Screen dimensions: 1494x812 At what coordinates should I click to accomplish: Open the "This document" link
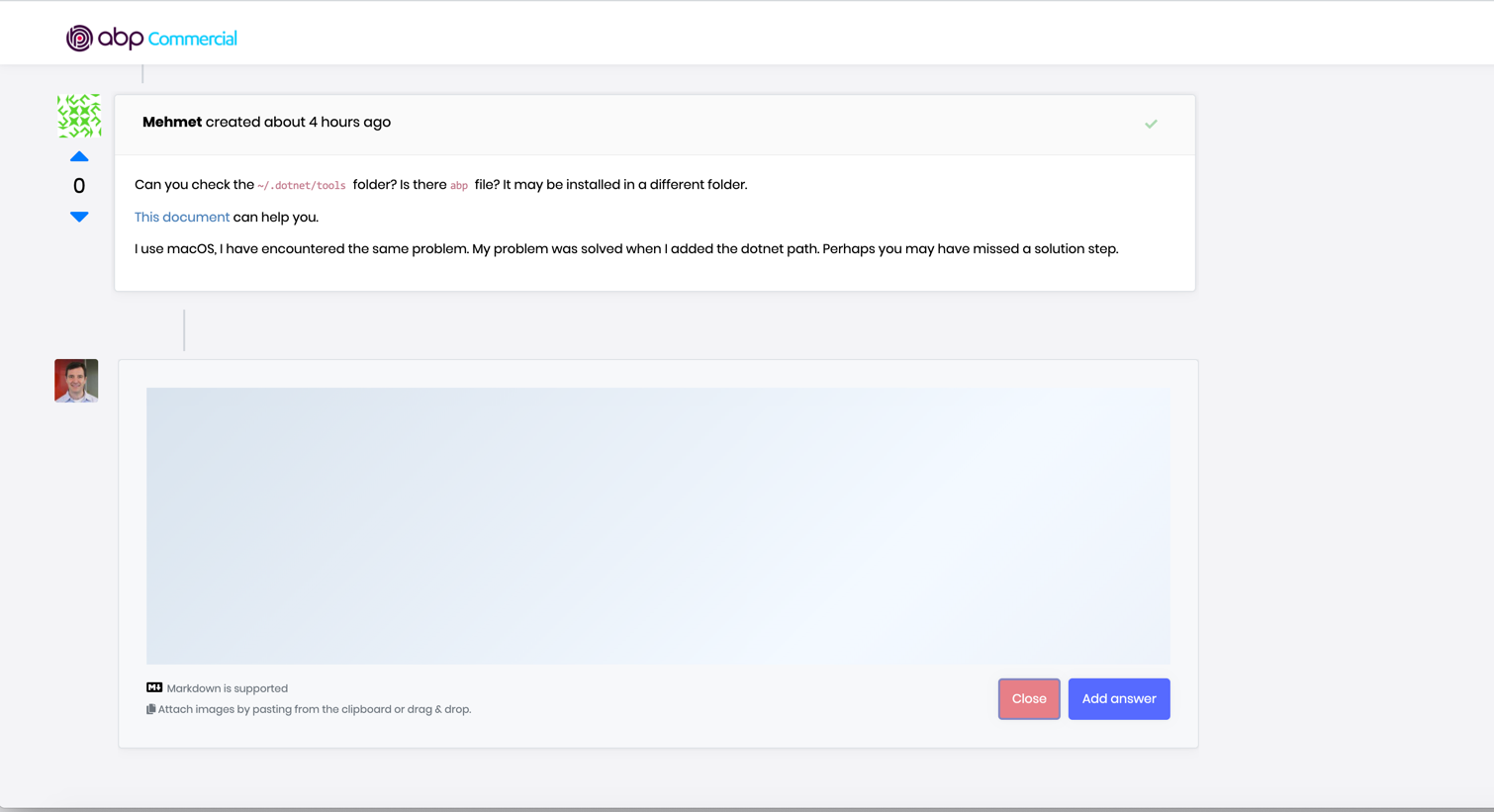click(182, 218)
